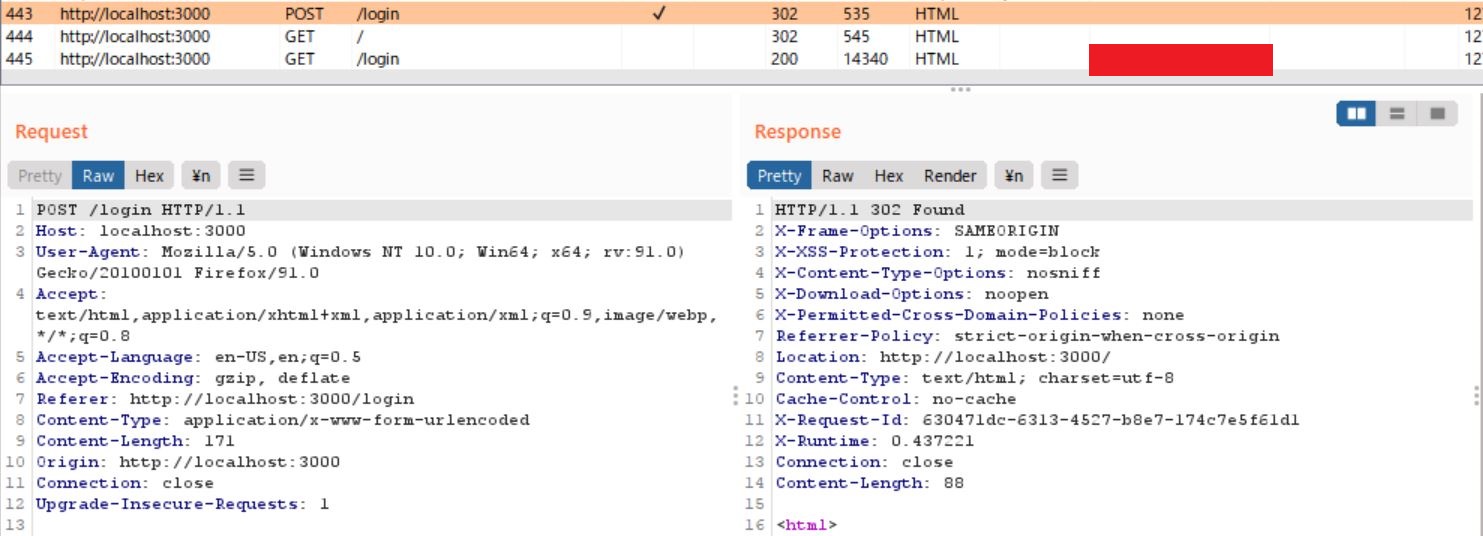Image resolution: width=1483 pixels, height=536 pixels.
Task: Select history row 443 POST /login
Action: pos(741,14)
